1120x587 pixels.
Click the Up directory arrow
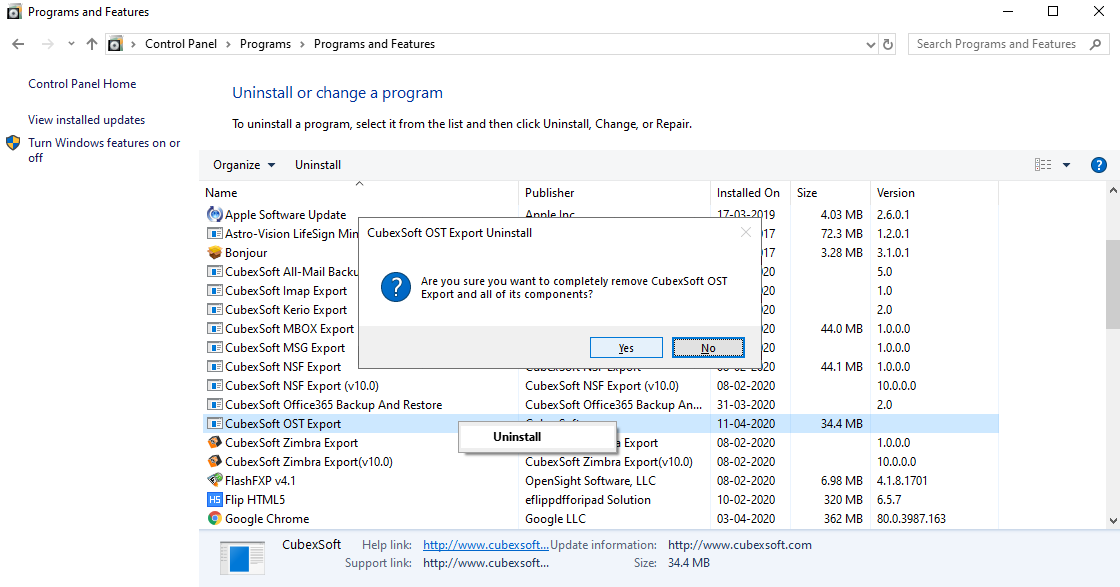click(x=92, y=44)
